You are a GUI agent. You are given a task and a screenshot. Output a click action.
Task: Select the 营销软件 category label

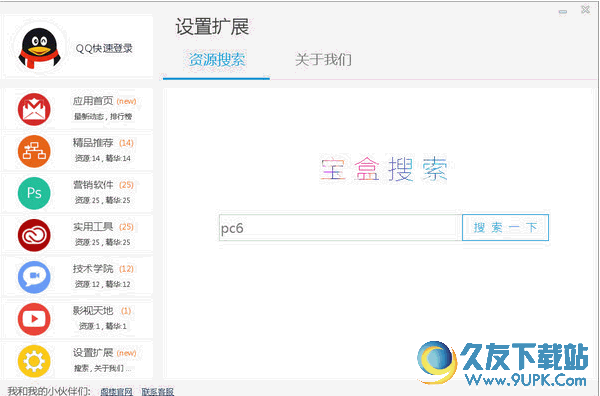(93, 185)
